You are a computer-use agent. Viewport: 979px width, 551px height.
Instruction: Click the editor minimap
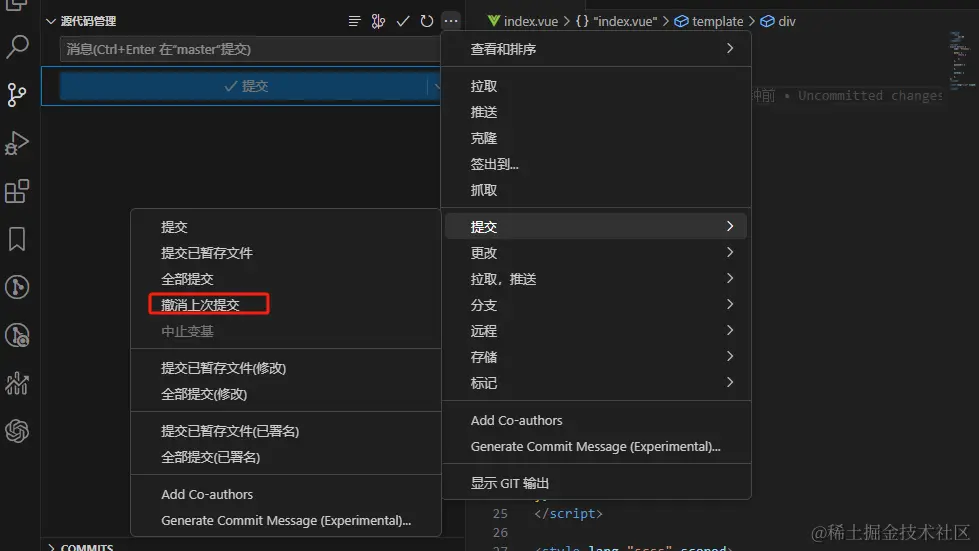click(x=962, y=59)
